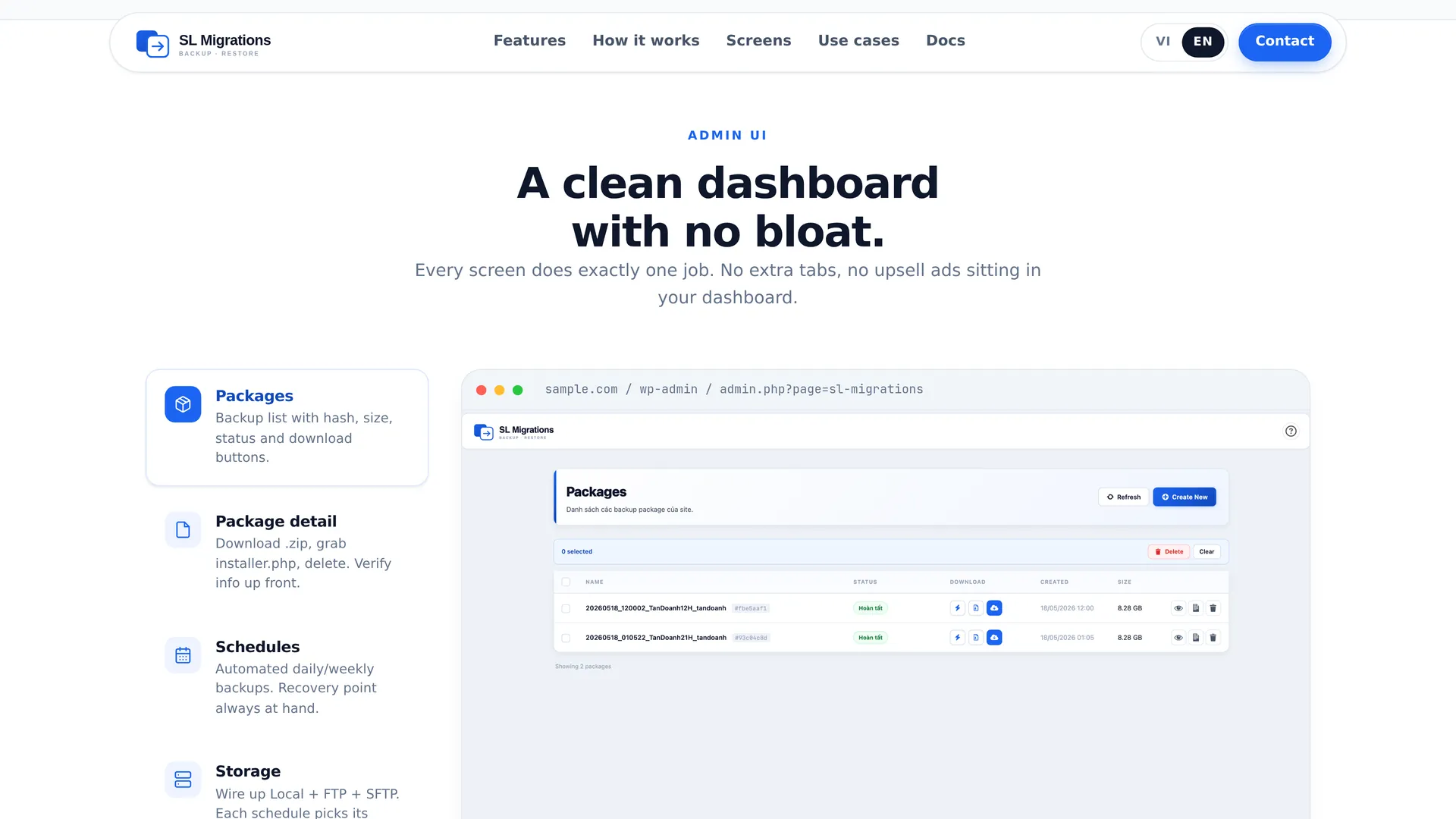Click cloud download icon for TanDoanh12H row
The height and width of the screenshot is (819, 1456).
[x=994, y=608]
